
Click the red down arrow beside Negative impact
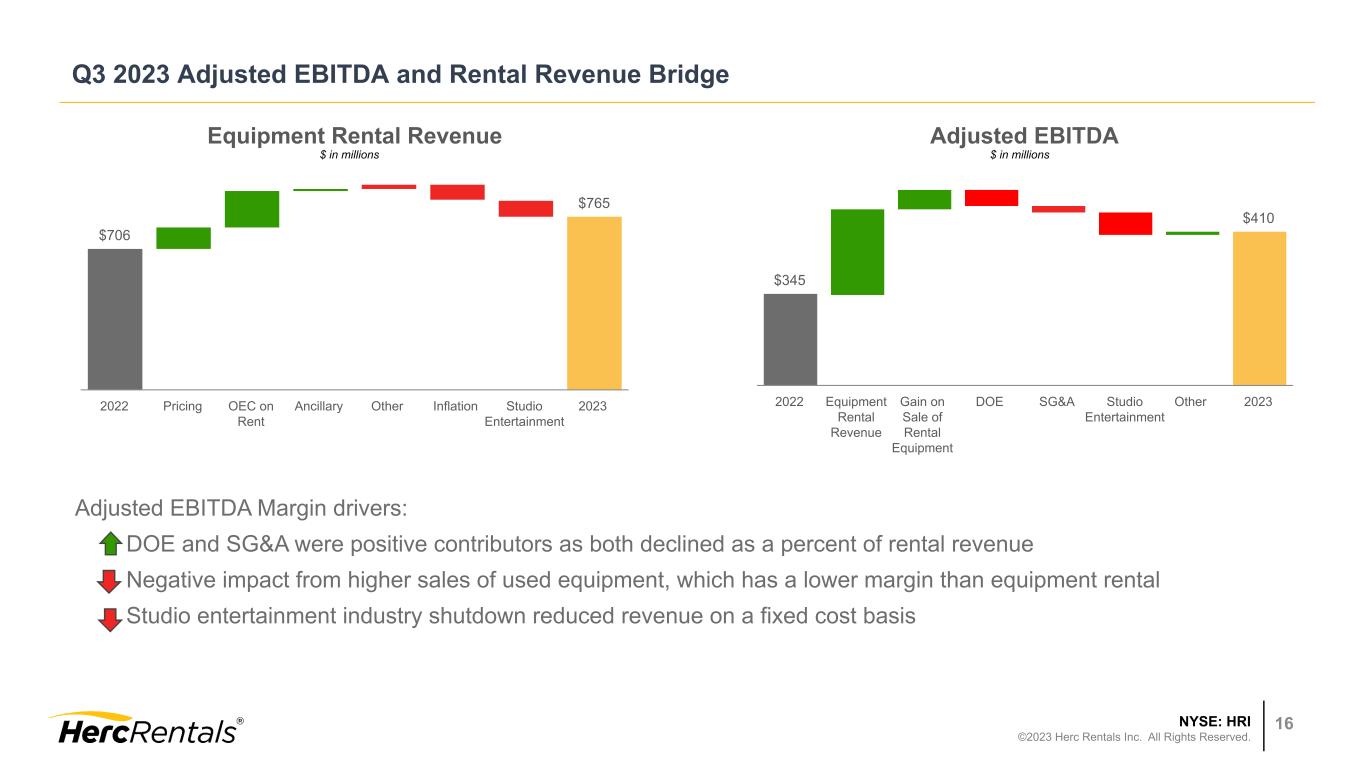pyautogui.click(x=110, y=581)
